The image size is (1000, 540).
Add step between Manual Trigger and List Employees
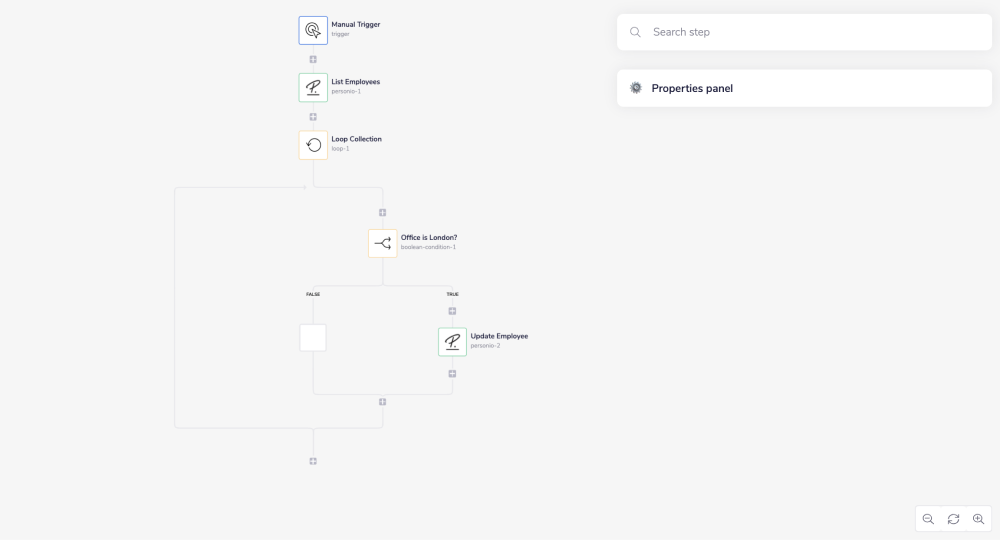[313, 59]
